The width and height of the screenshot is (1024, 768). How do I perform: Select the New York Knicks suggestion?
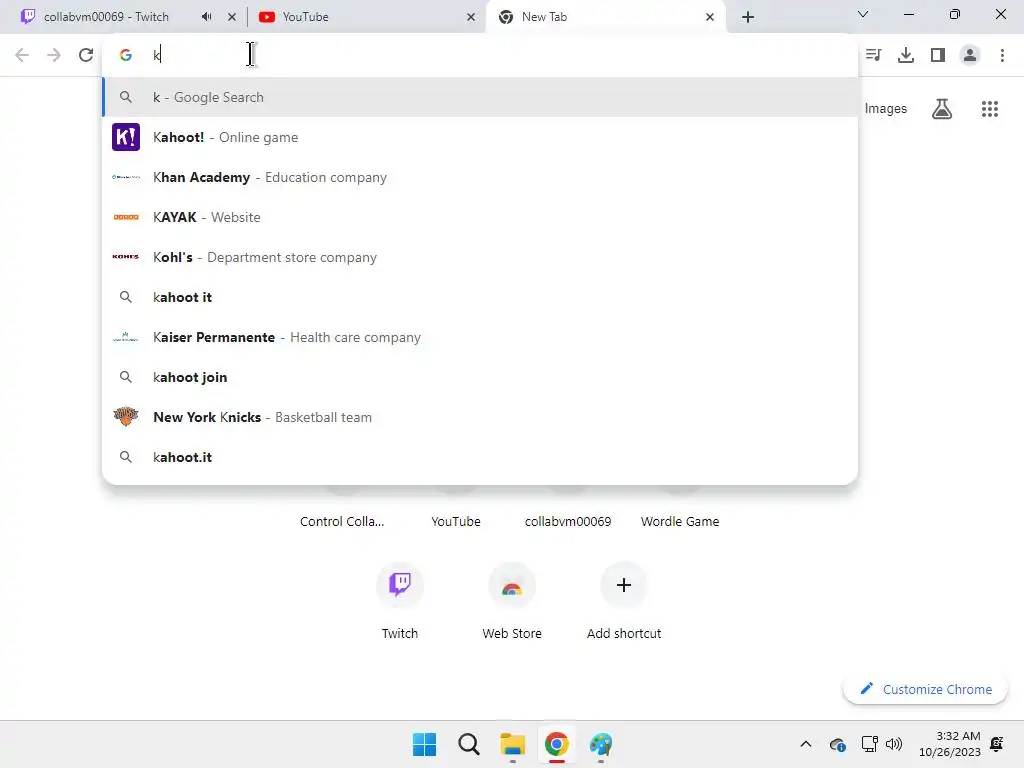(480, 417)
